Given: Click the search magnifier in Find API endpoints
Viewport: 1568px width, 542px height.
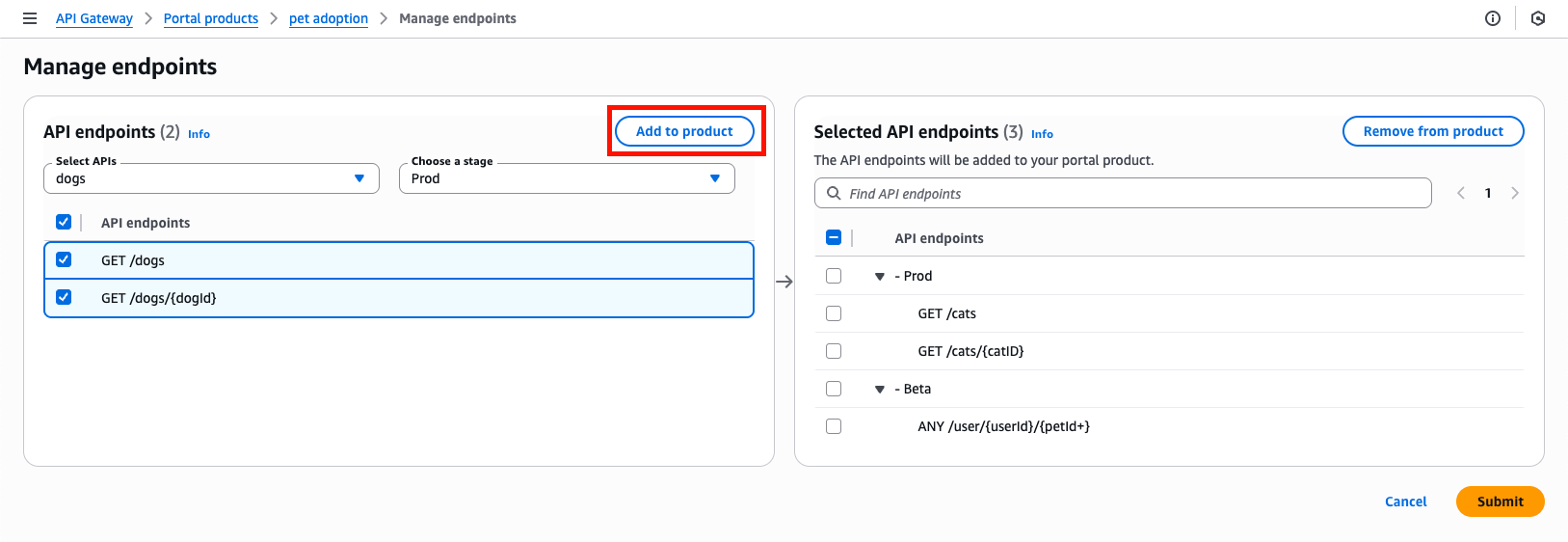Looking at the screenshot, I should 834,193.
